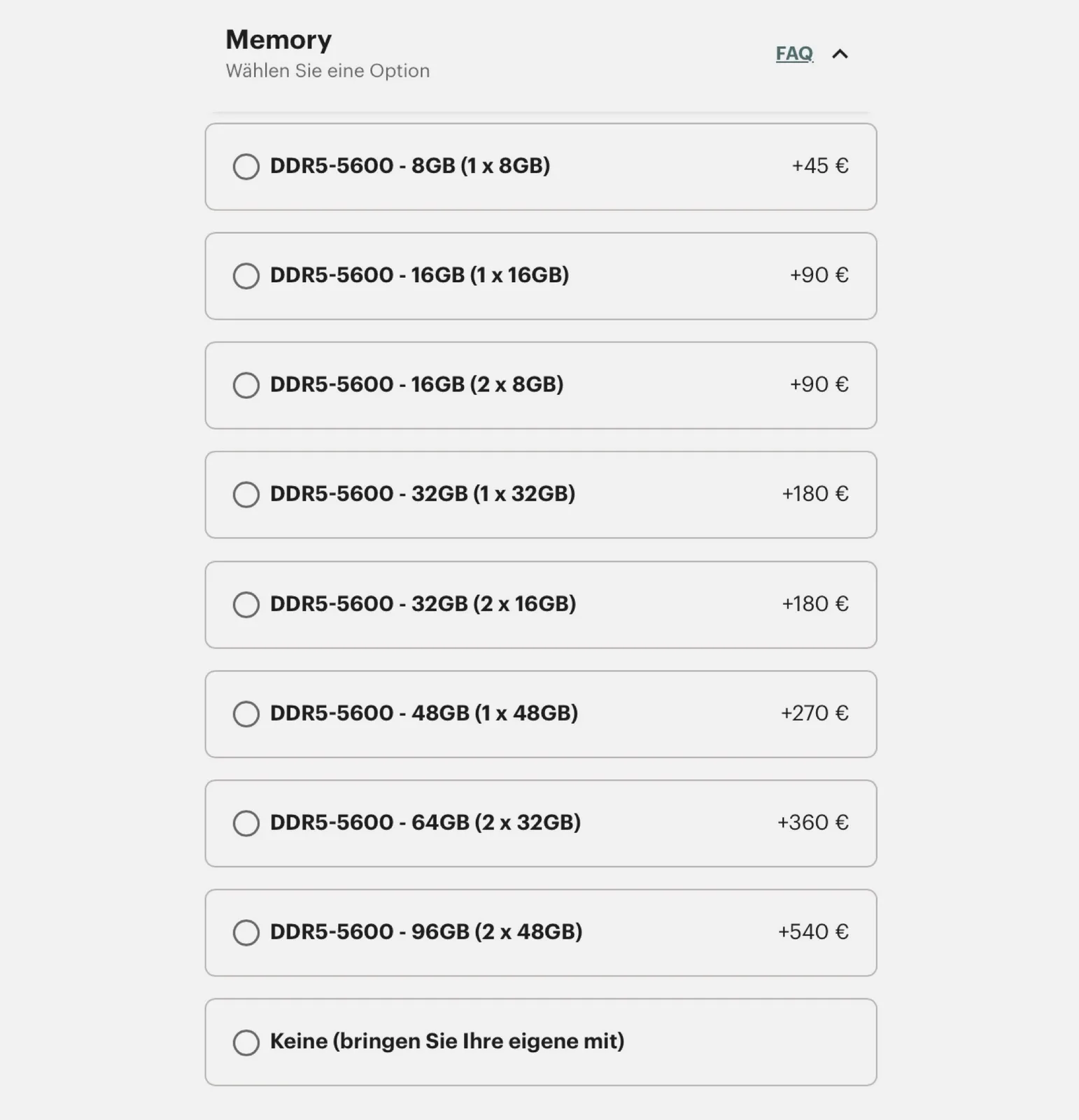Image resolution: width=1079 pixels, height=1120 pixels.
Task: Click the +540 € price label
Action: (x=813, y=932)
